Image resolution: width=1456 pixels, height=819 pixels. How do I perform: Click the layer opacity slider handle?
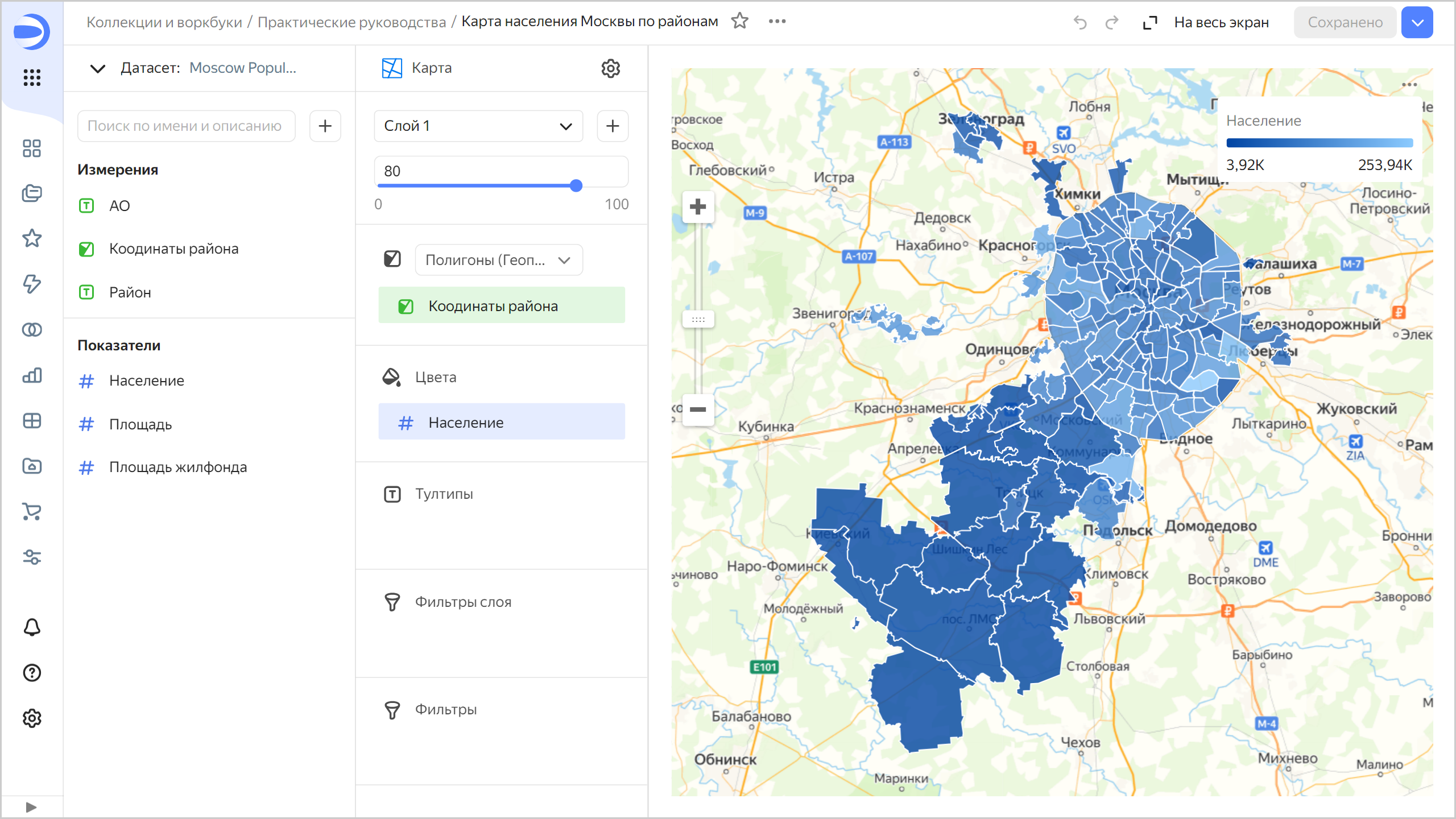(576, 185)
